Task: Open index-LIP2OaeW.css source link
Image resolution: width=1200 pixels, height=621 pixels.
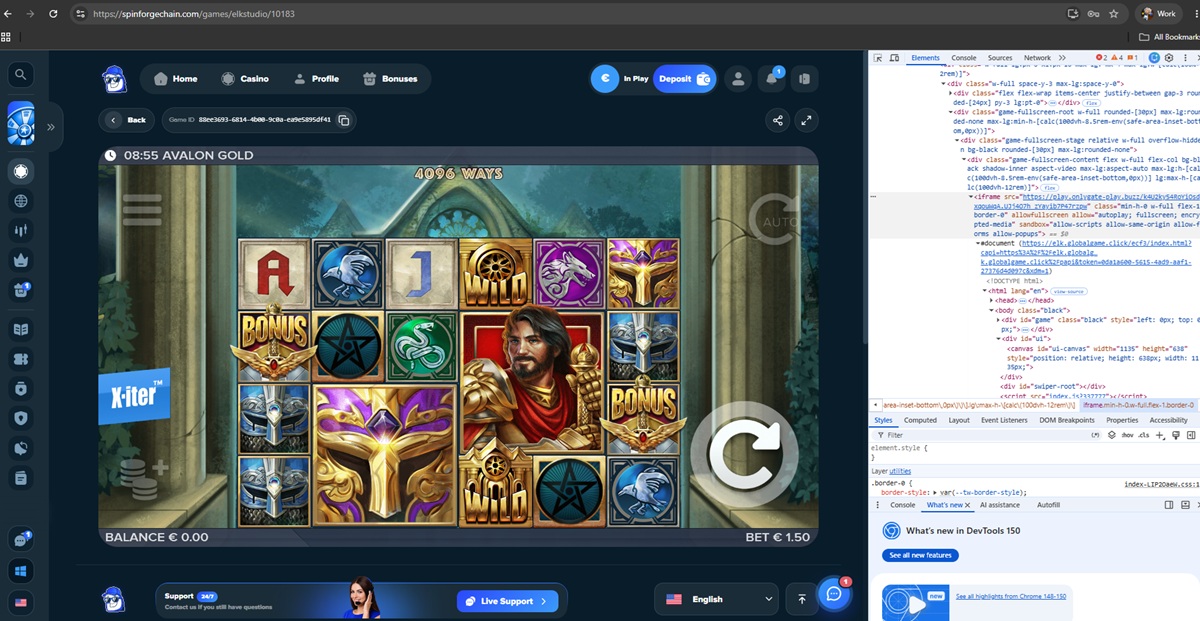Action: pyautogui.click(x=1162, y=484)
